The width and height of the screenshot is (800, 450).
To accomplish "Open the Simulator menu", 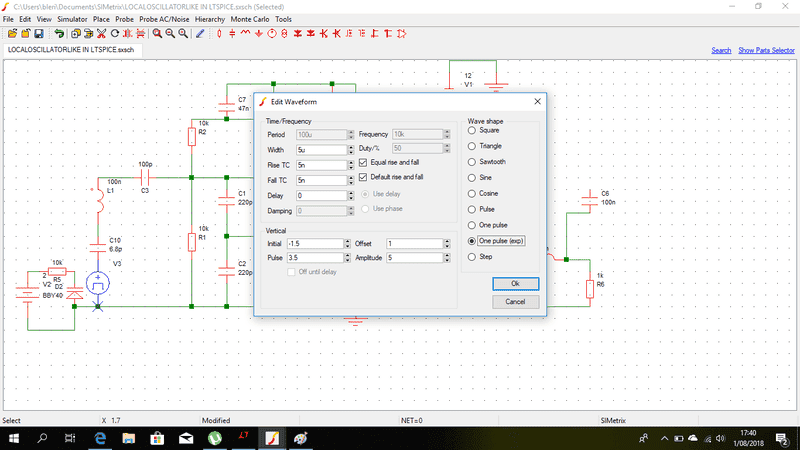I will pyautogui.click(x=72, y=19).
